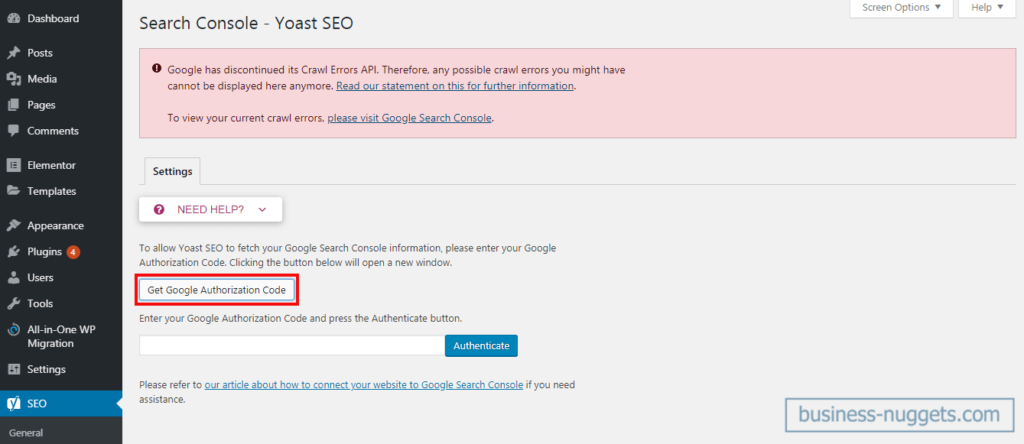Open the General submenu item under SEO
1024x444 pixels.
click(26, 432)
